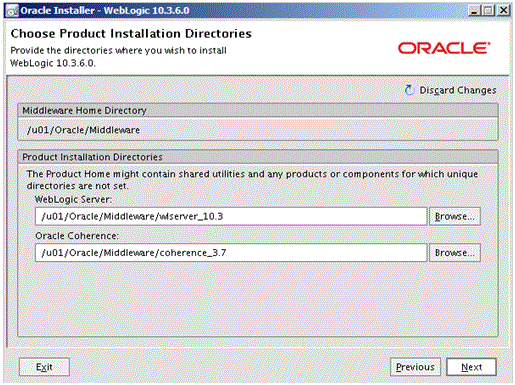The image size is (515, 385).
Task: Maximize the Oracle Installer window
Action: point(488,11)
